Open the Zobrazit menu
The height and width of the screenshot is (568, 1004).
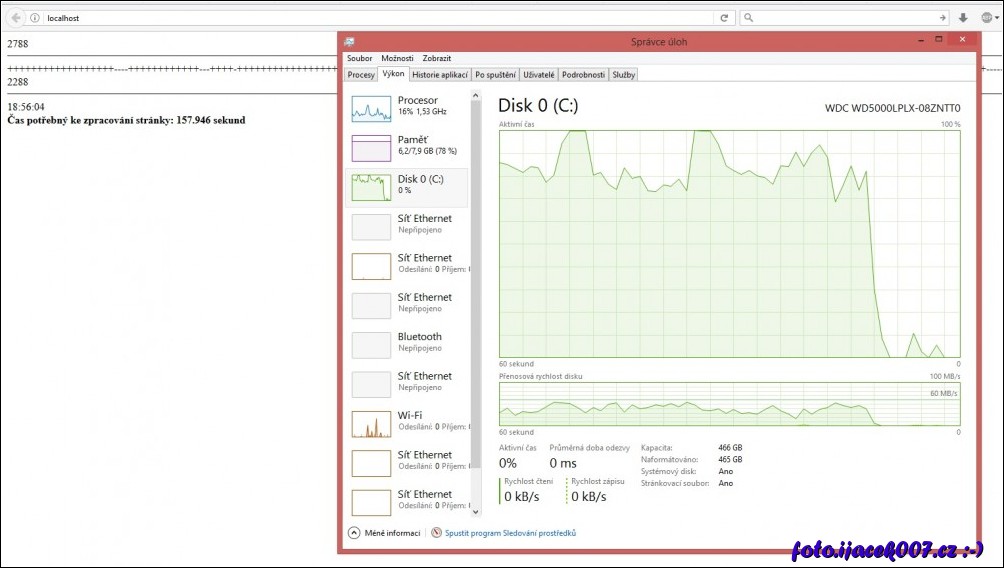coord(436,59)
